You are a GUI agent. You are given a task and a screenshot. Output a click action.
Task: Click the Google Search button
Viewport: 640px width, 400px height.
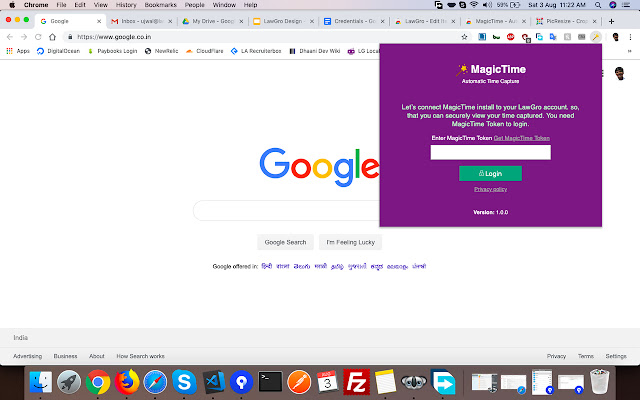click(x=285, y=242)
